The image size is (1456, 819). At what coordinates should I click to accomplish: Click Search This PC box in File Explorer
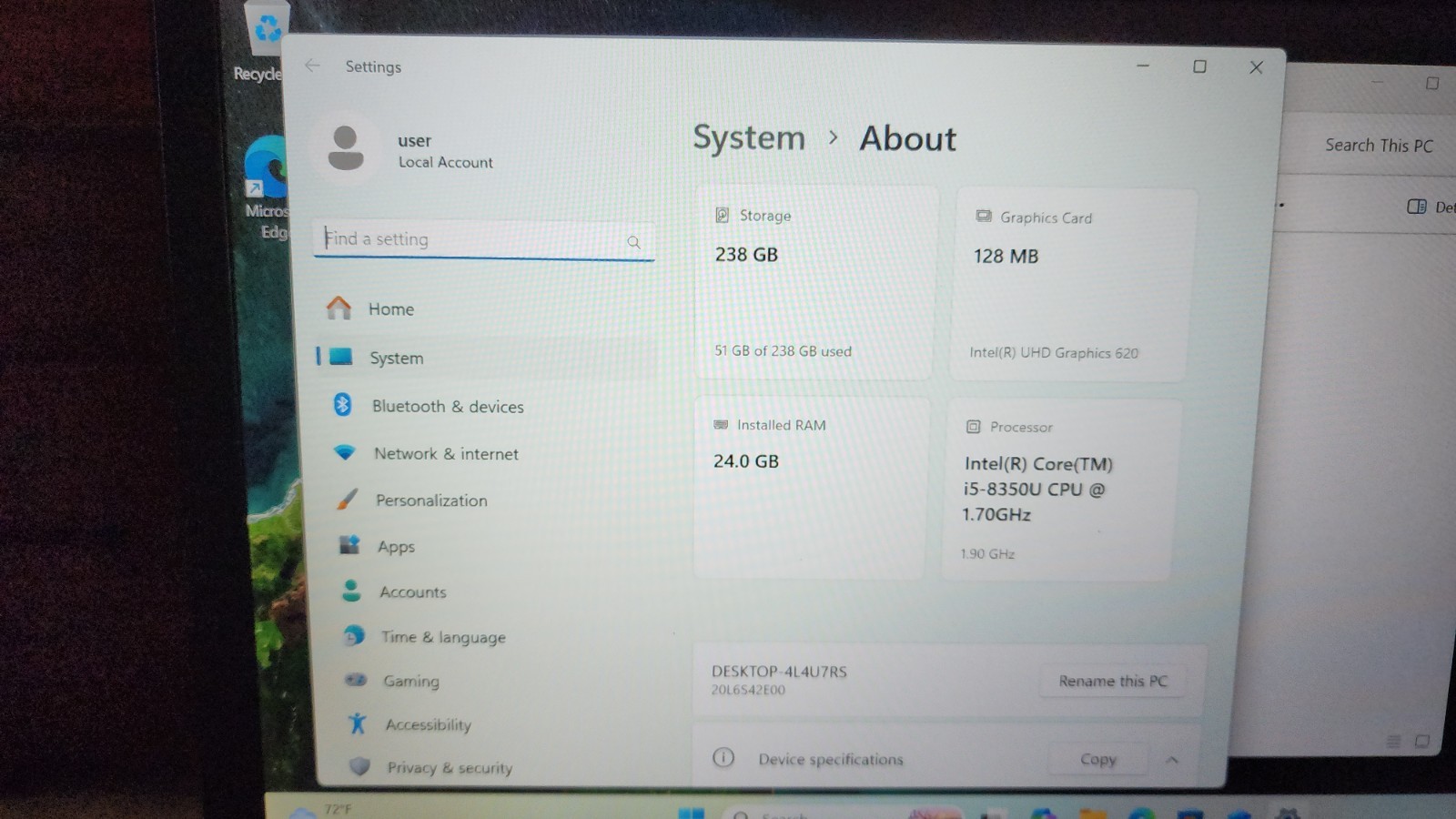tap(1379, 145)
